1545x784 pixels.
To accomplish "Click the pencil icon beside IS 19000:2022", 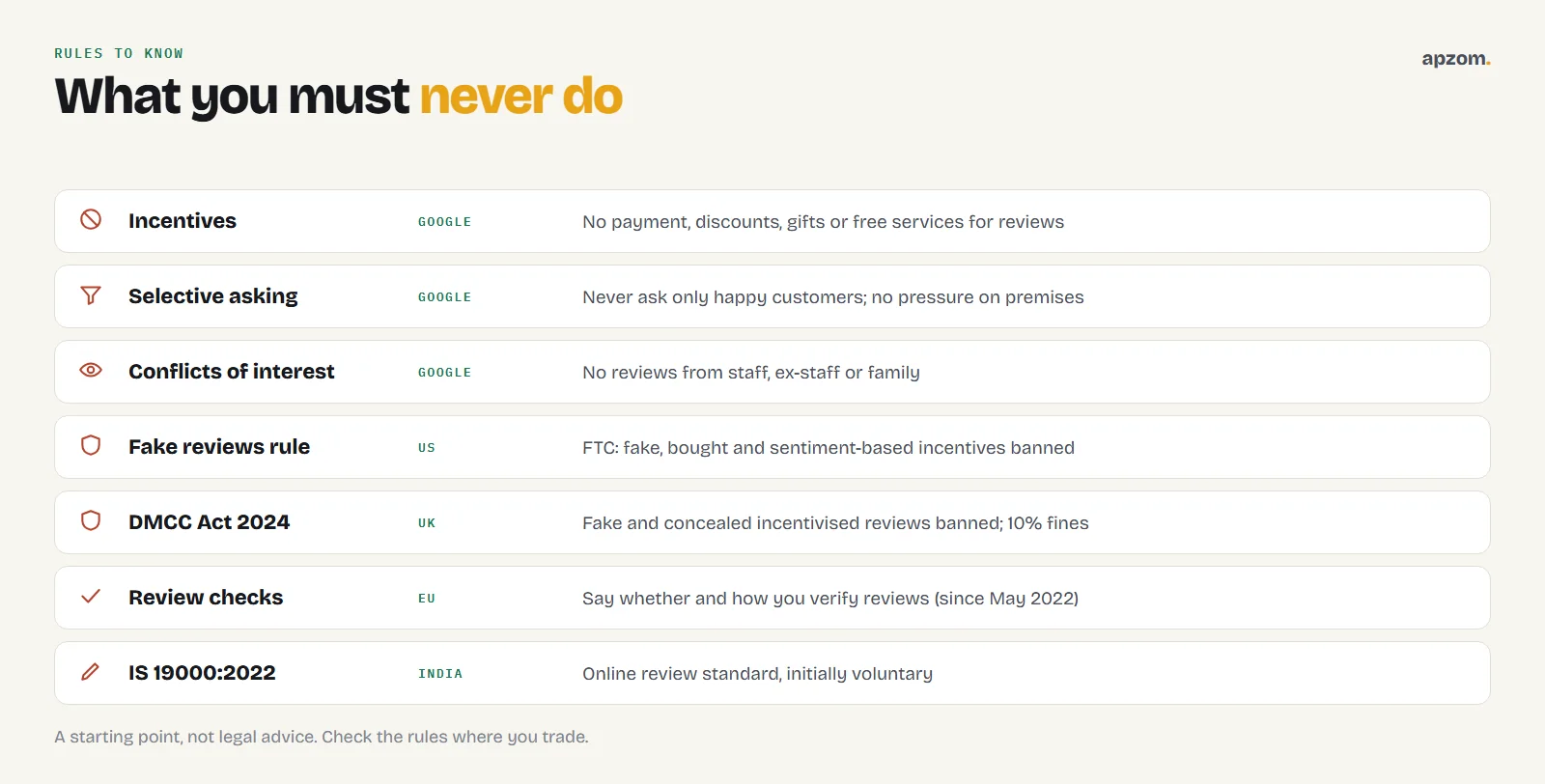I will click(x=91, y=671).
